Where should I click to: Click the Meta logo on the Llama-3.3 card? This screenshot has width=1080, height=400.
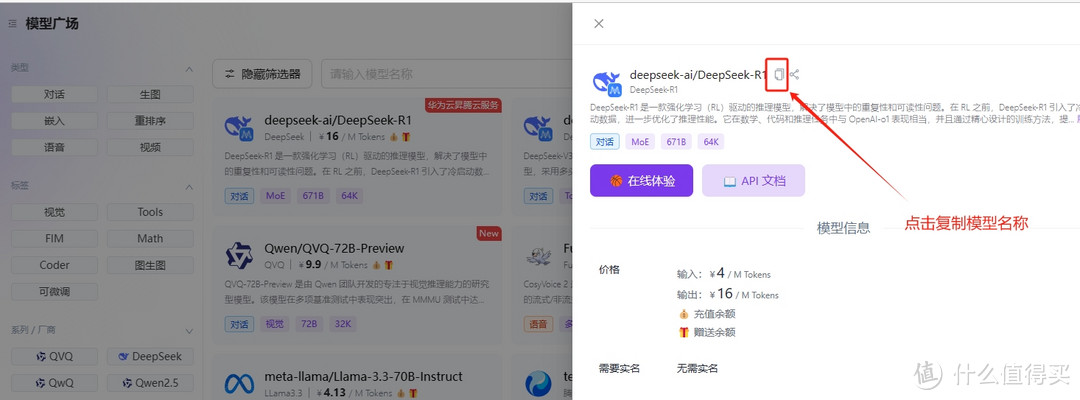click(240, 383)
